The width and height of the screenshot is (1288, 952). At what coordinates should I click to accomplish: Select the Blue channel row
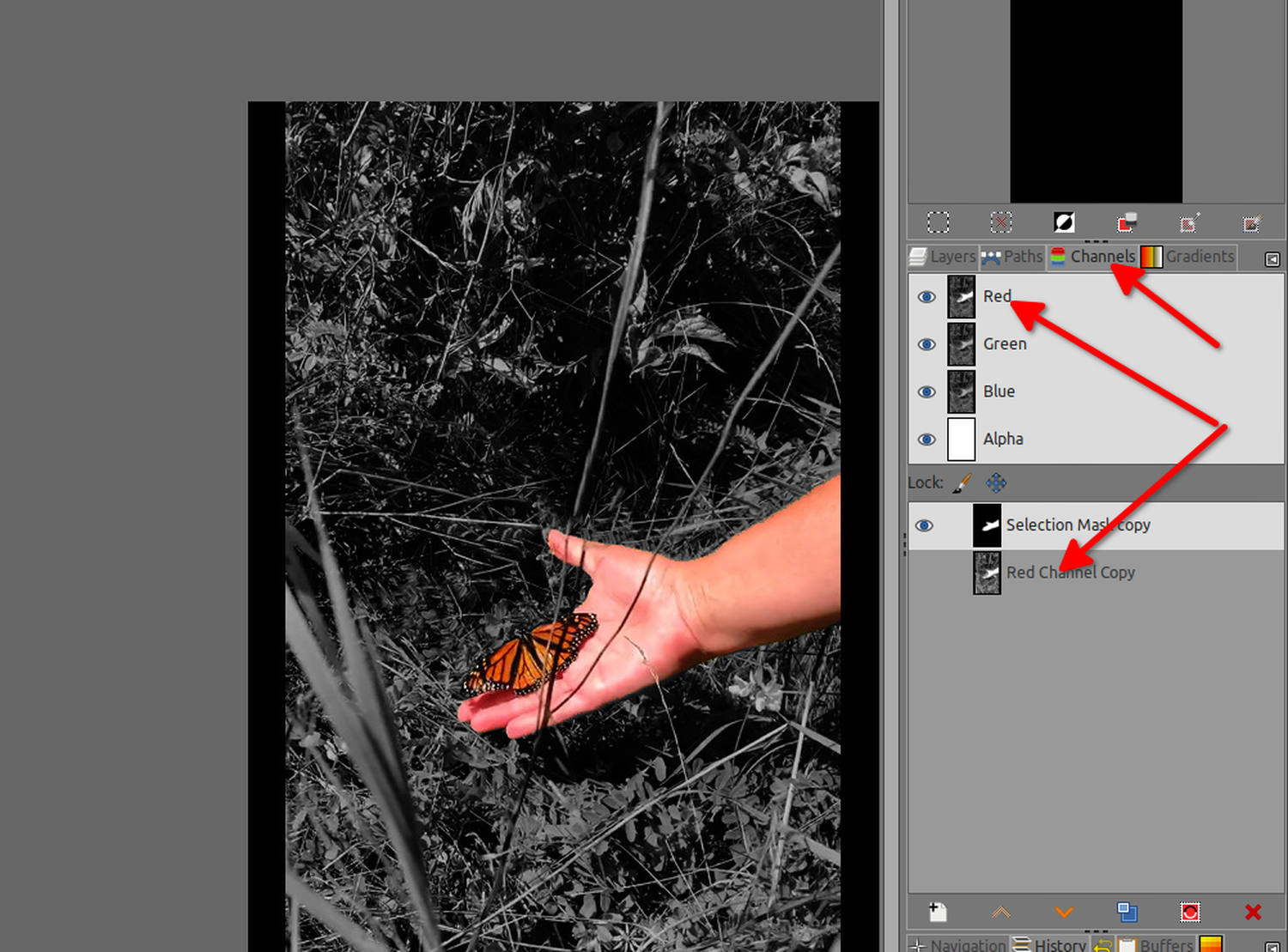coord(1097,391)
